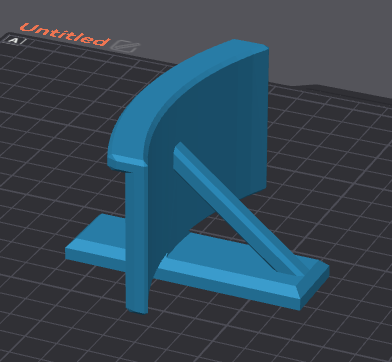Viewport: 392px width, 362px height.
Task: Click the Untitled plate name label
Action: click(x=65, y=34)
